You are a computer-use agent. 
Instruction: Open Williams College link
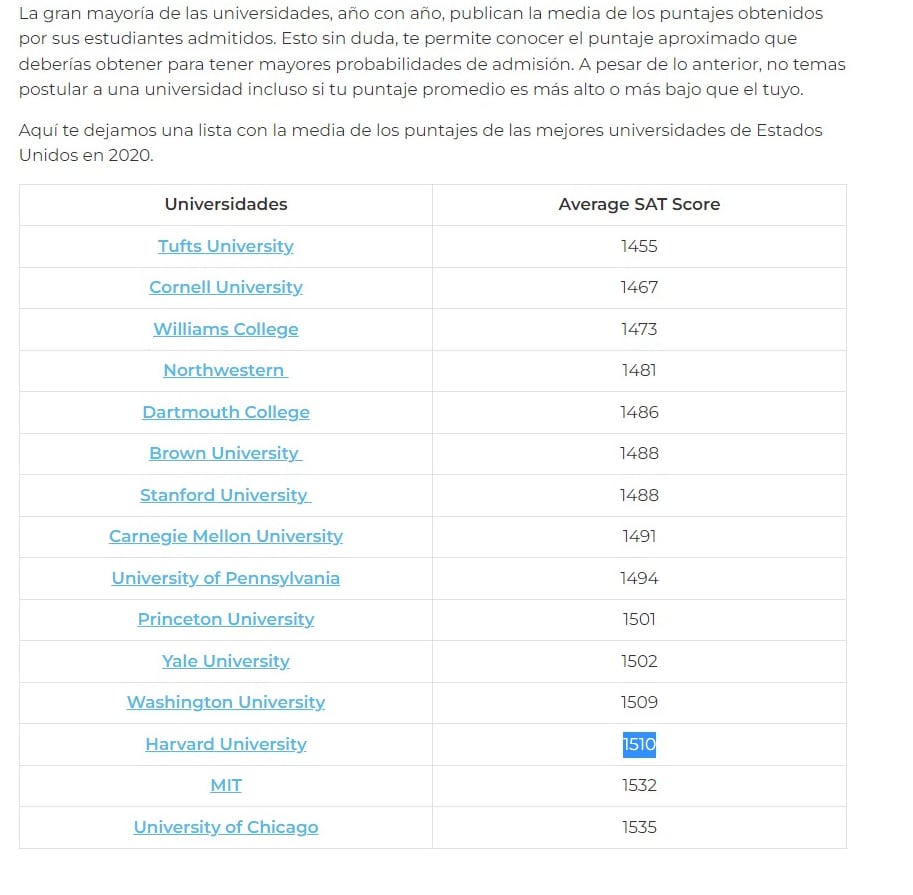226,329
